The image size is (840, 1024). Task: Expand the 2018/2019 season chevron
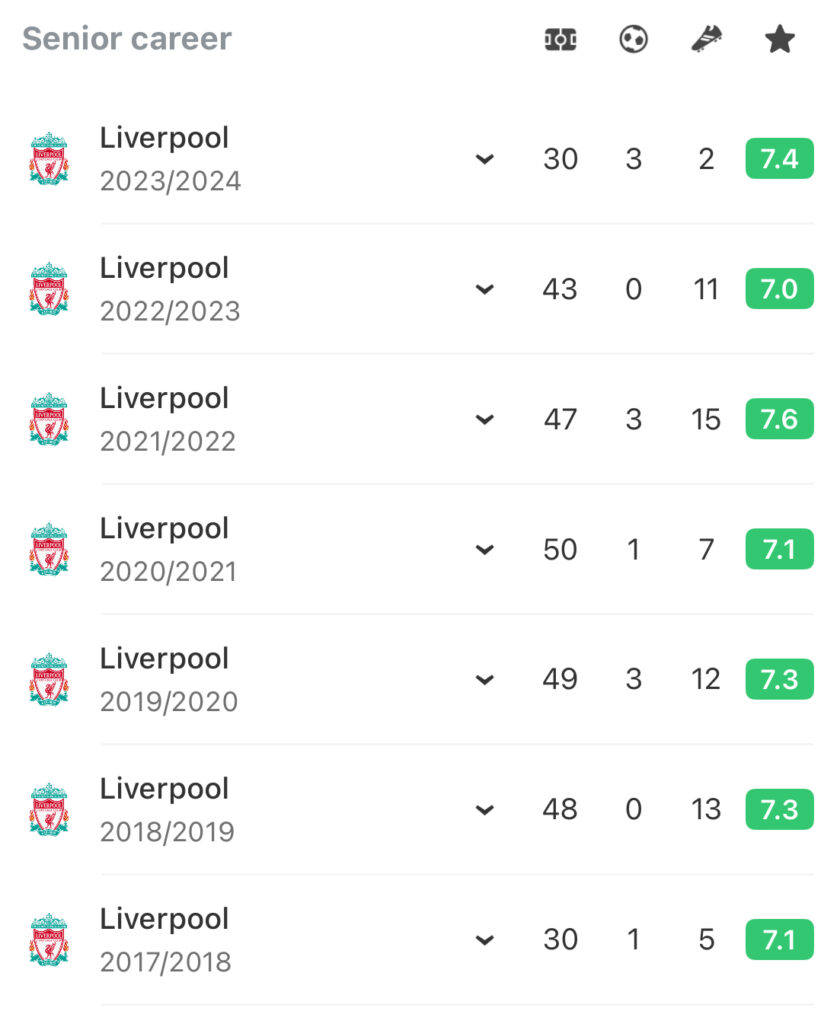coord(485,810)
